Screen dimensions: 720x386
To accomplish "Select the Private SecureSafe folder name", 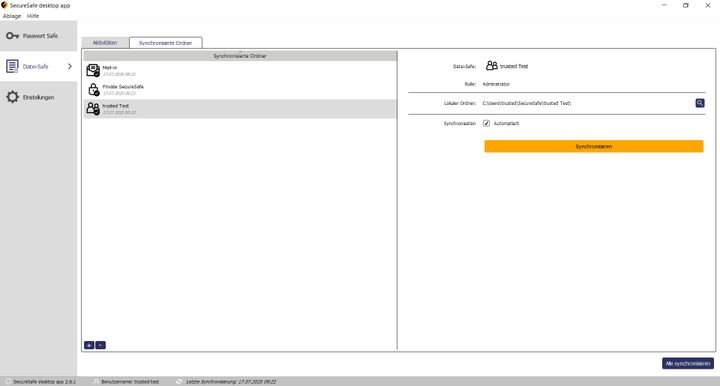I will point(123,87).
